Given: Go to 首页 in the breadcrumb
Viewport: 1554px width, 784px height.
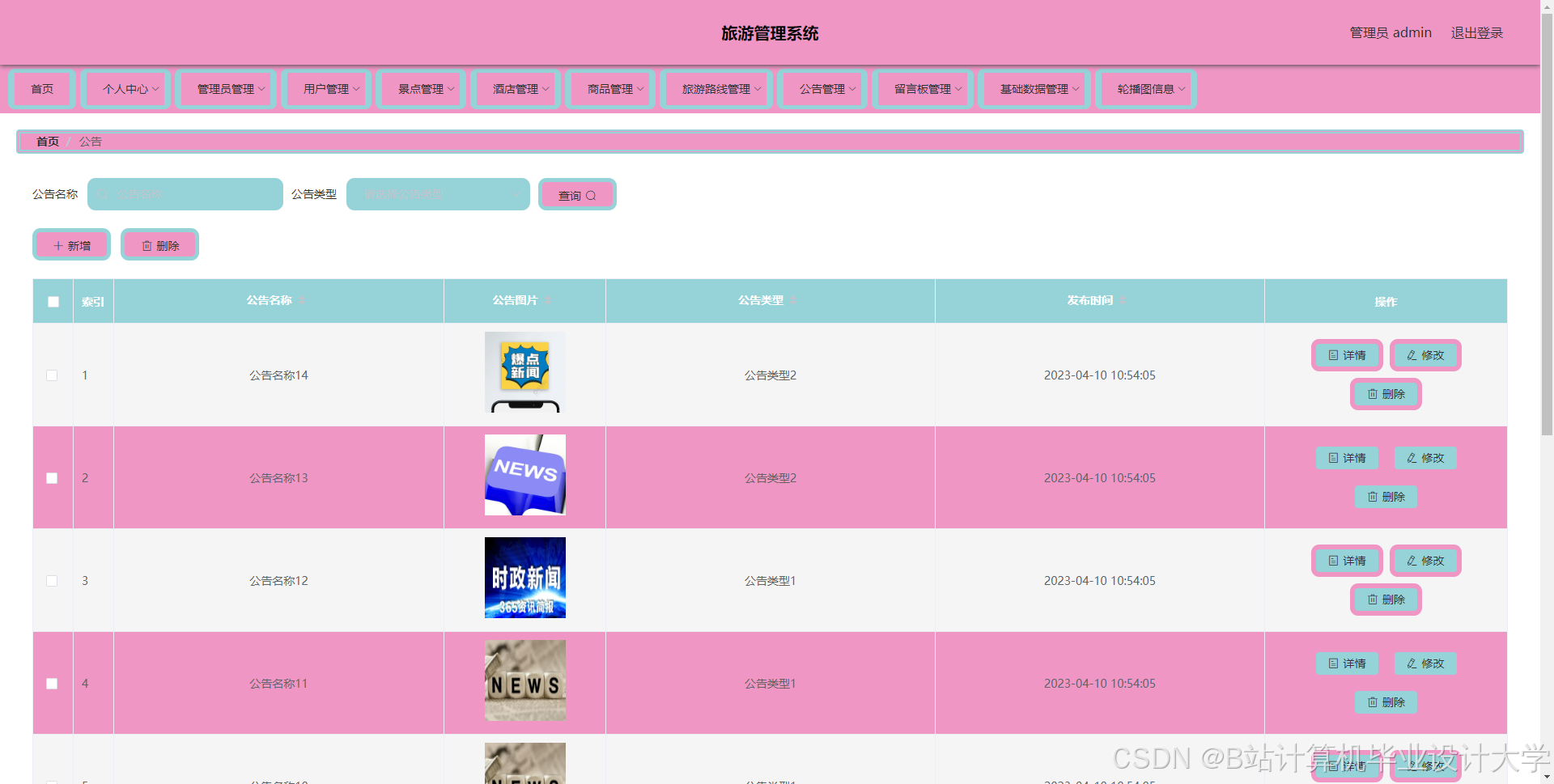Looking at the screenshot, I should [x=48, y=142].
